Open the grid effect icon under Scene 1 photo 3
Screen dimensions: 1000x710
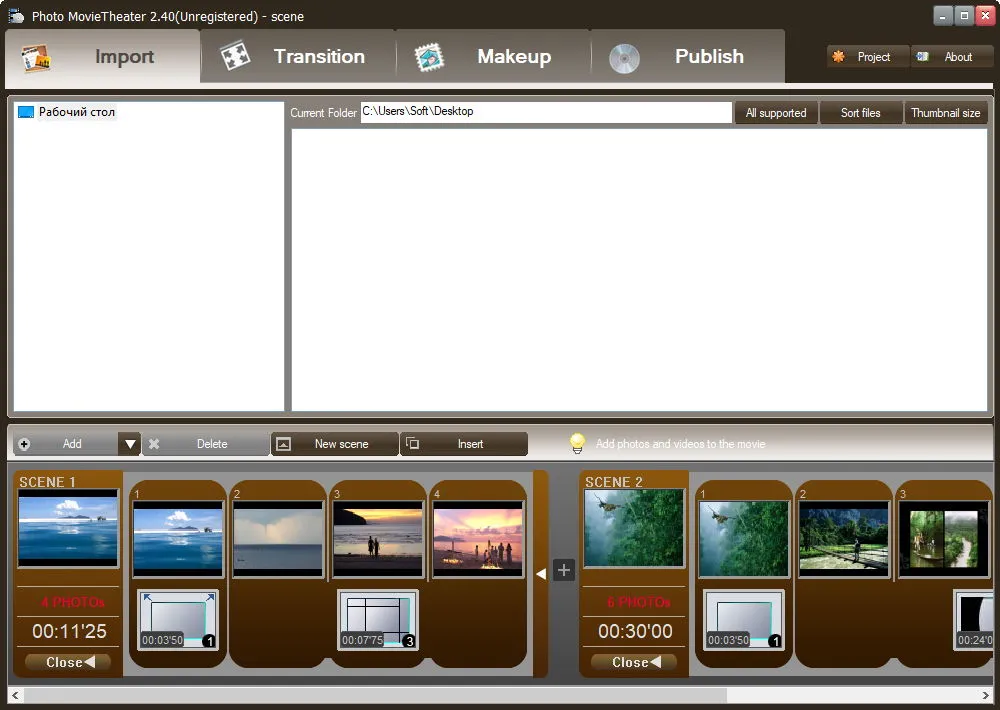pos(378,620)
